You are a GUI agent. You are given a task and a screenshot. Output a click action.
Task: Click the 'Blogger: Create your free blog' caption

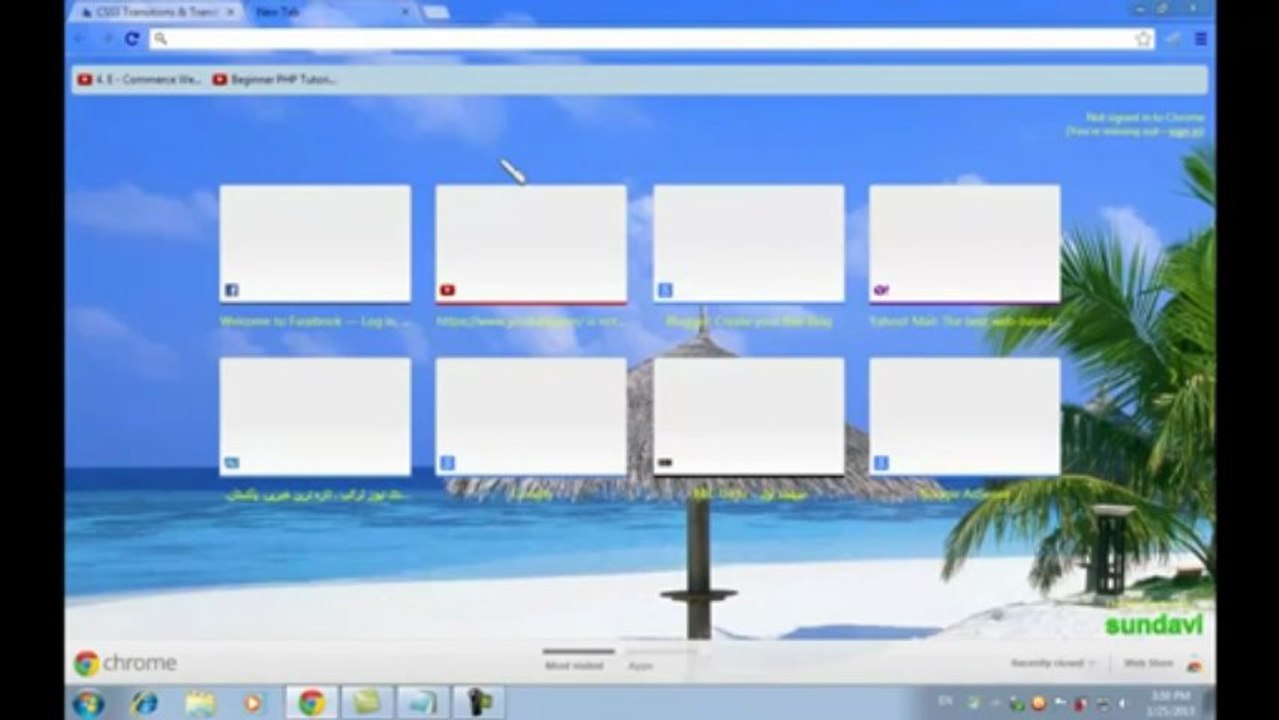(x=748, y=322)
